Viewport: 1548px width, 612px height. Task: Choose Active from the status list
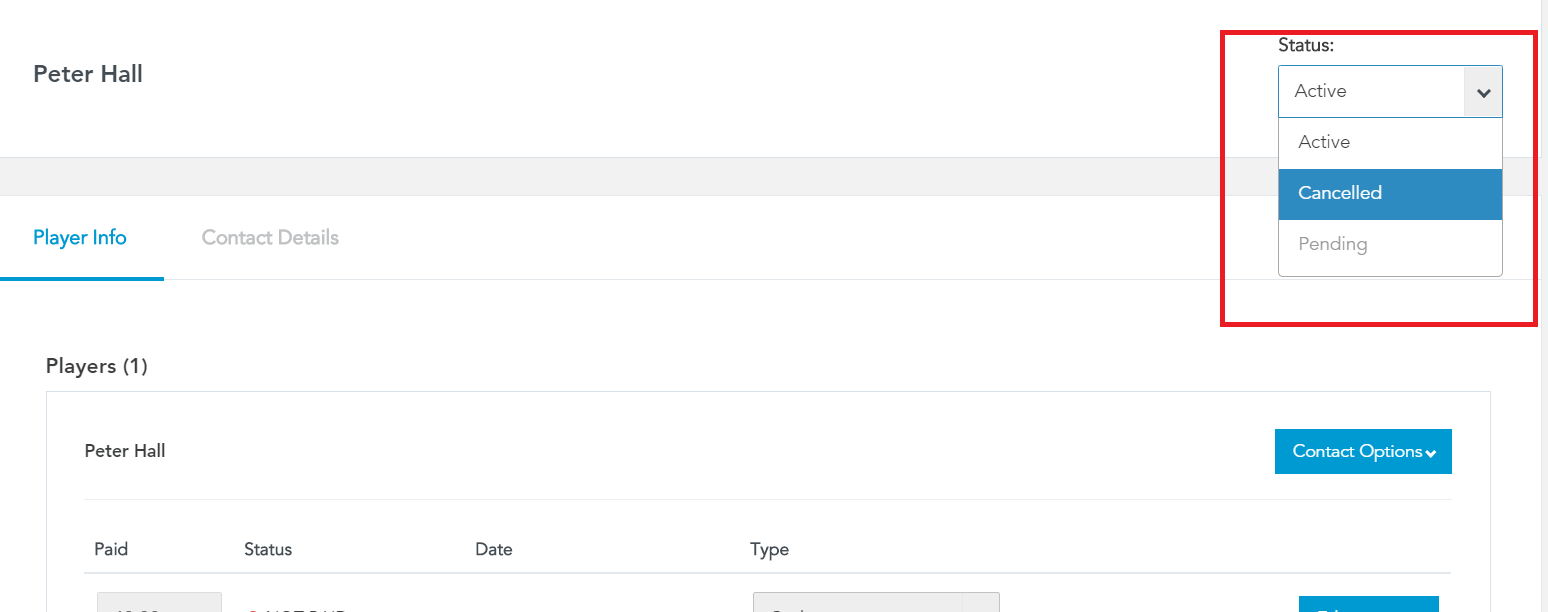click(x=1390, y=142)
